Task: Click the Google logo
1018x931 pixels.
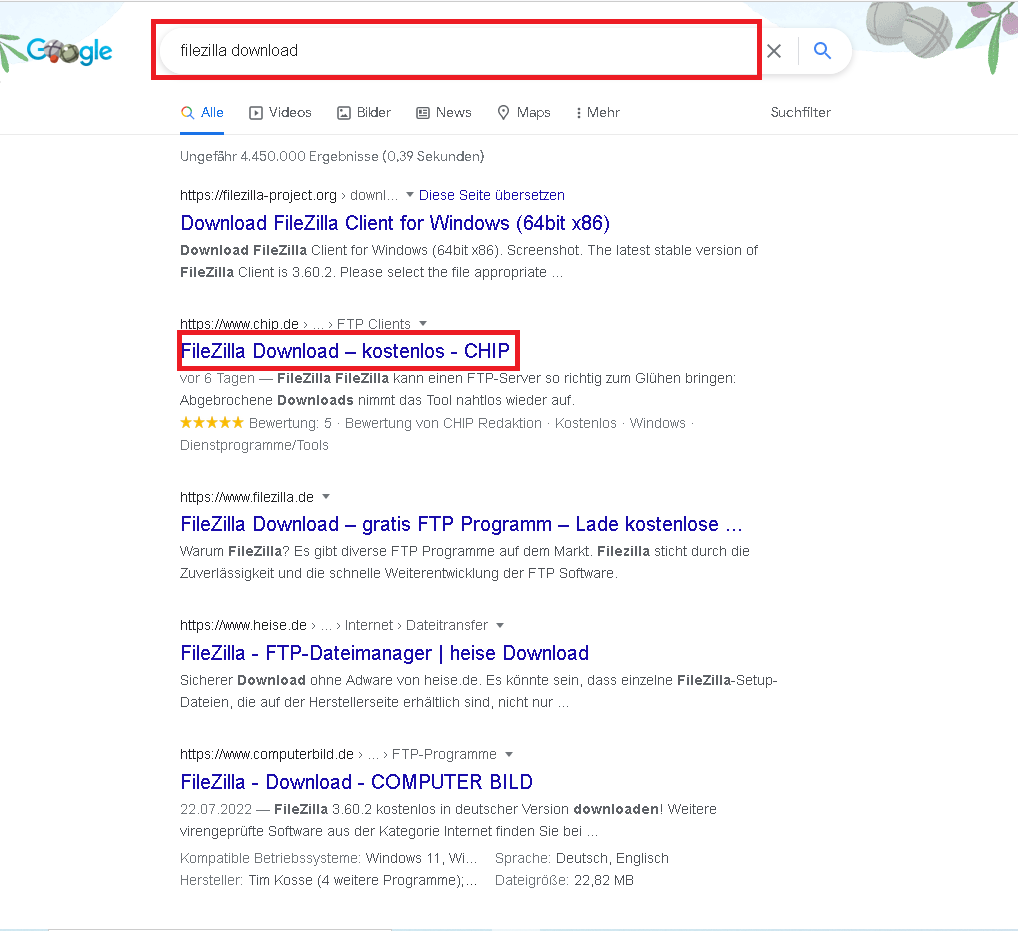Action: [69, 51]
